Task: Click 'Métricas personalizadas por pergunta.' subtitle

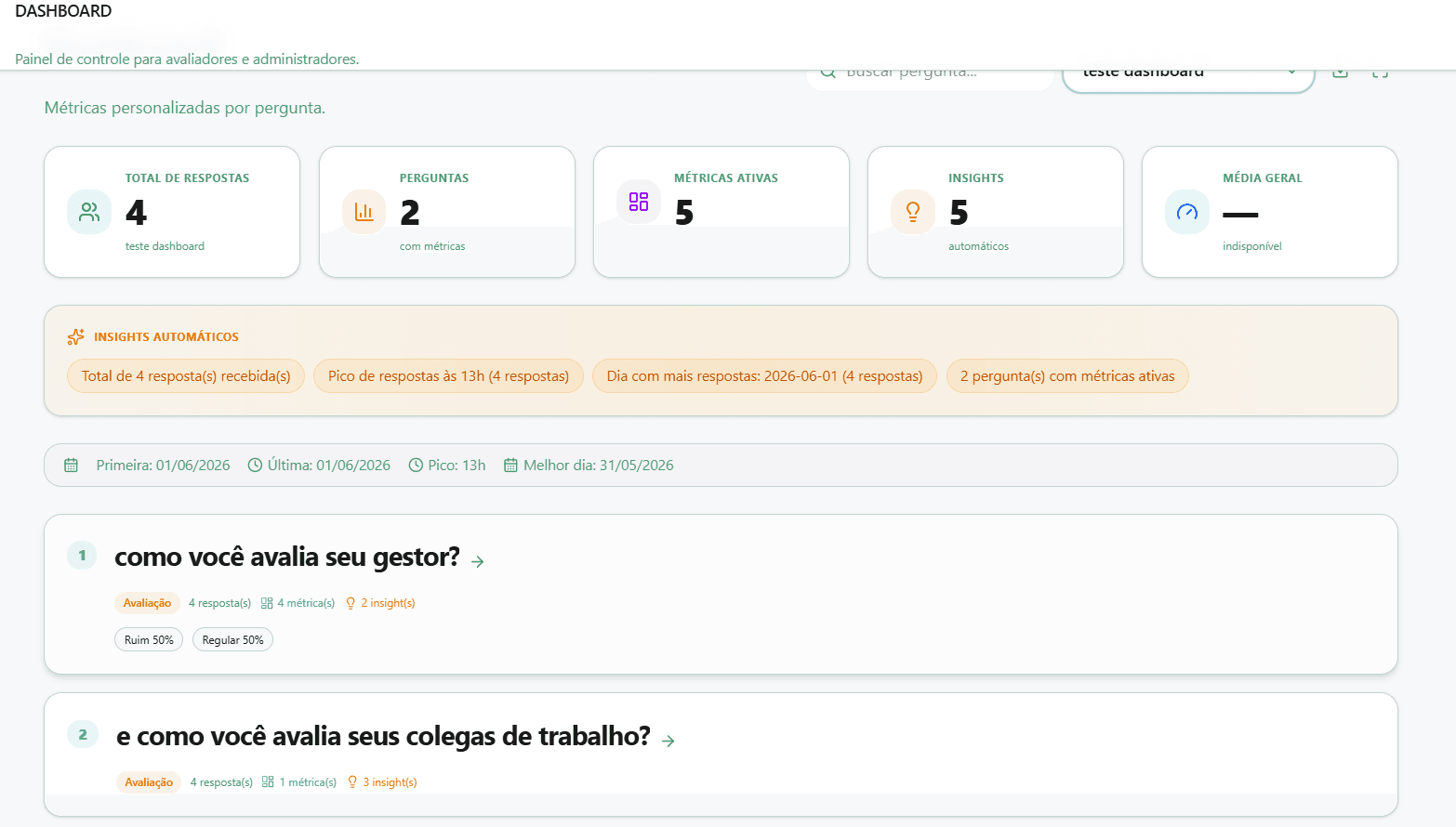Action: coord(185,108)
